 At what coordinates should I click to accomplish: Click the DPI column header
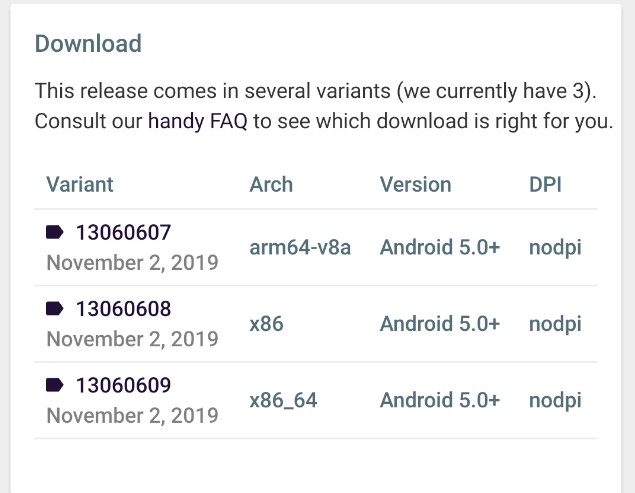coord(546,185)
